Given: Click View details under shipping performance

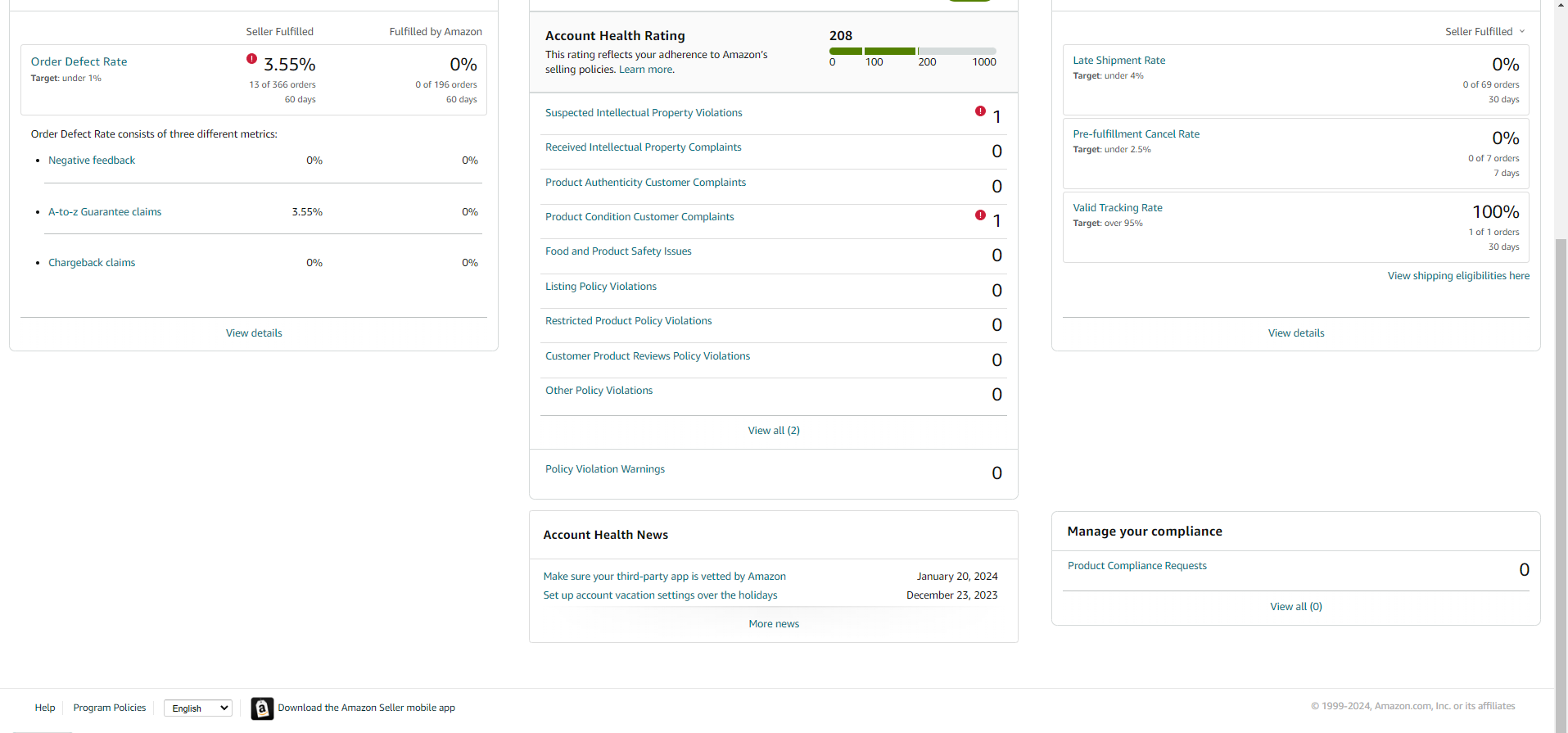Looking at the screenshot, I should pos(1296,333).
